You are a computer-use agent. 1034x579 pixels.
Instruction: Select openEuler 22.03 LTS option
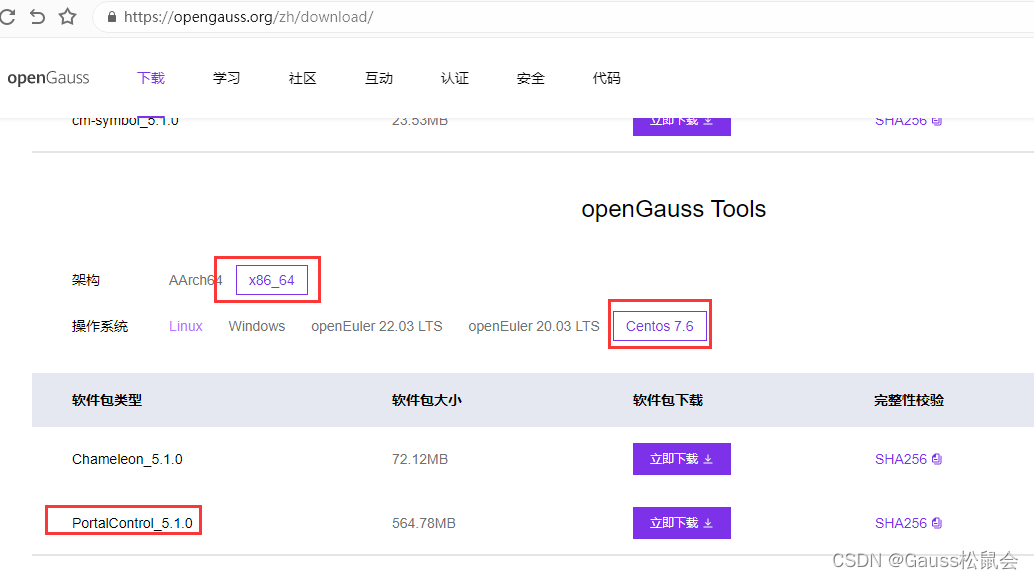(x=377, y=326)
